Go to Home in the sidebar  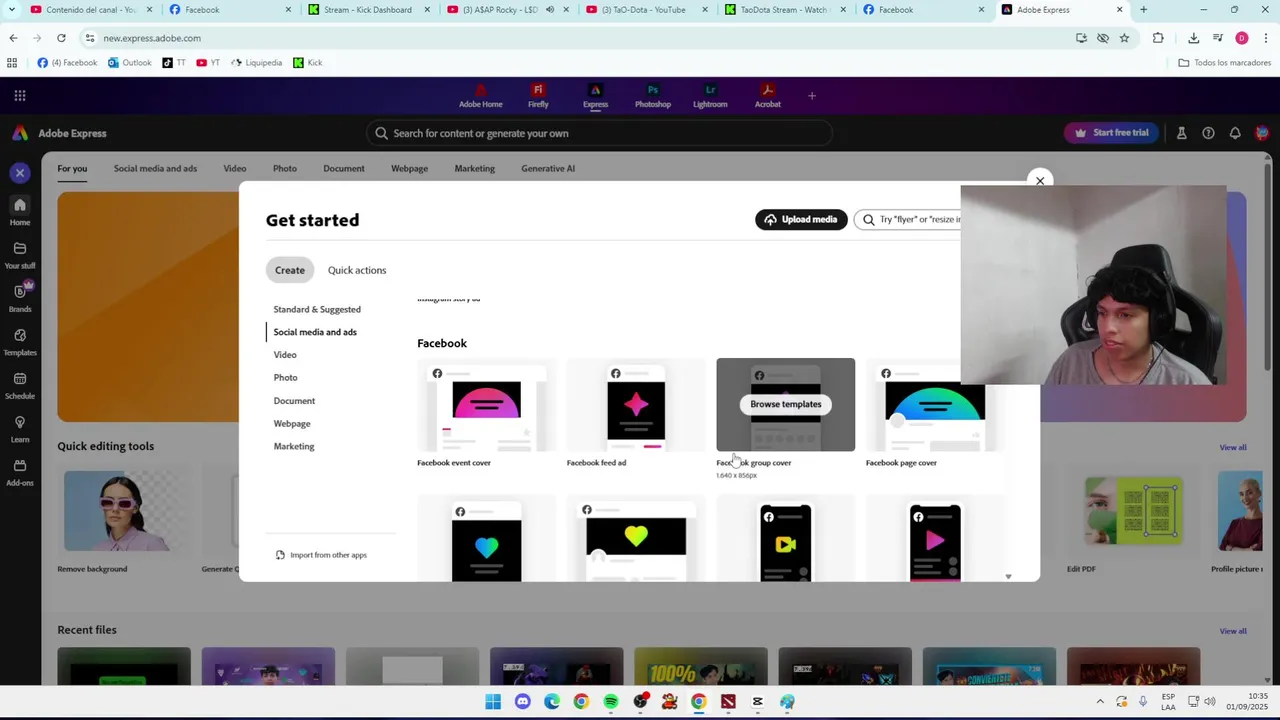point(20,212)
